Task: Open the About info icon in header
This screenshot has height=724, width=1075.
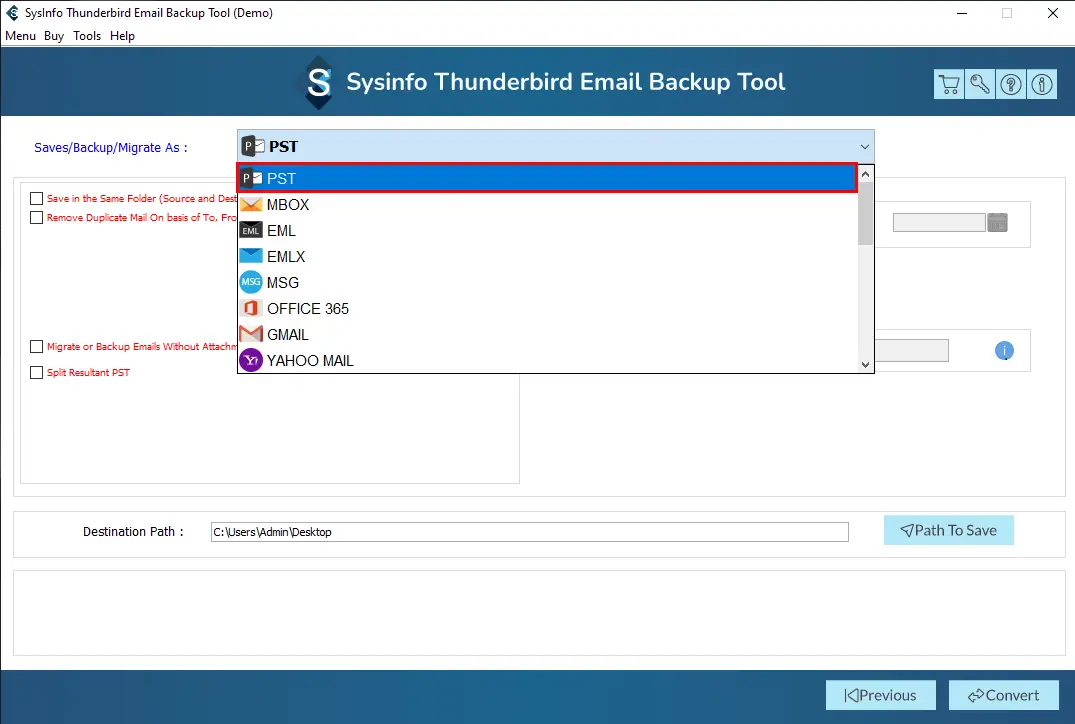Action: pos(1042,85)
